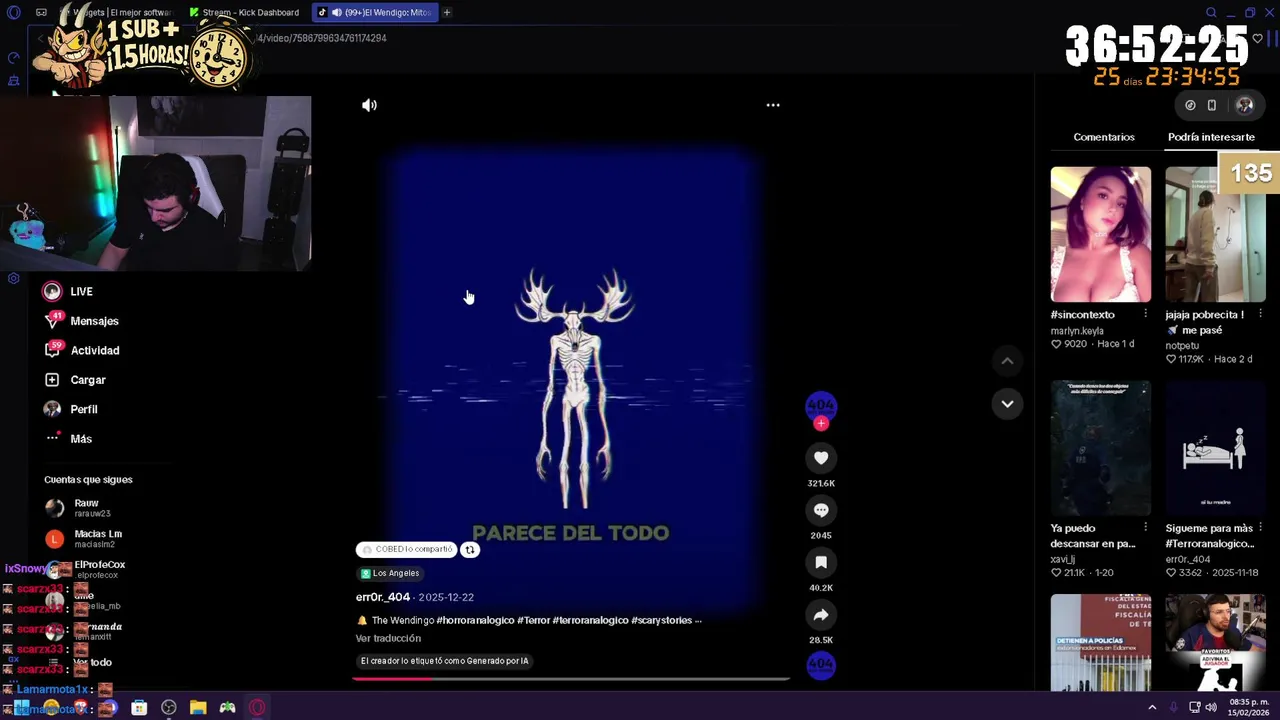Open browser search tabs magnifier icon
Screen dimensions: 1280x720
pos(1211,12)
